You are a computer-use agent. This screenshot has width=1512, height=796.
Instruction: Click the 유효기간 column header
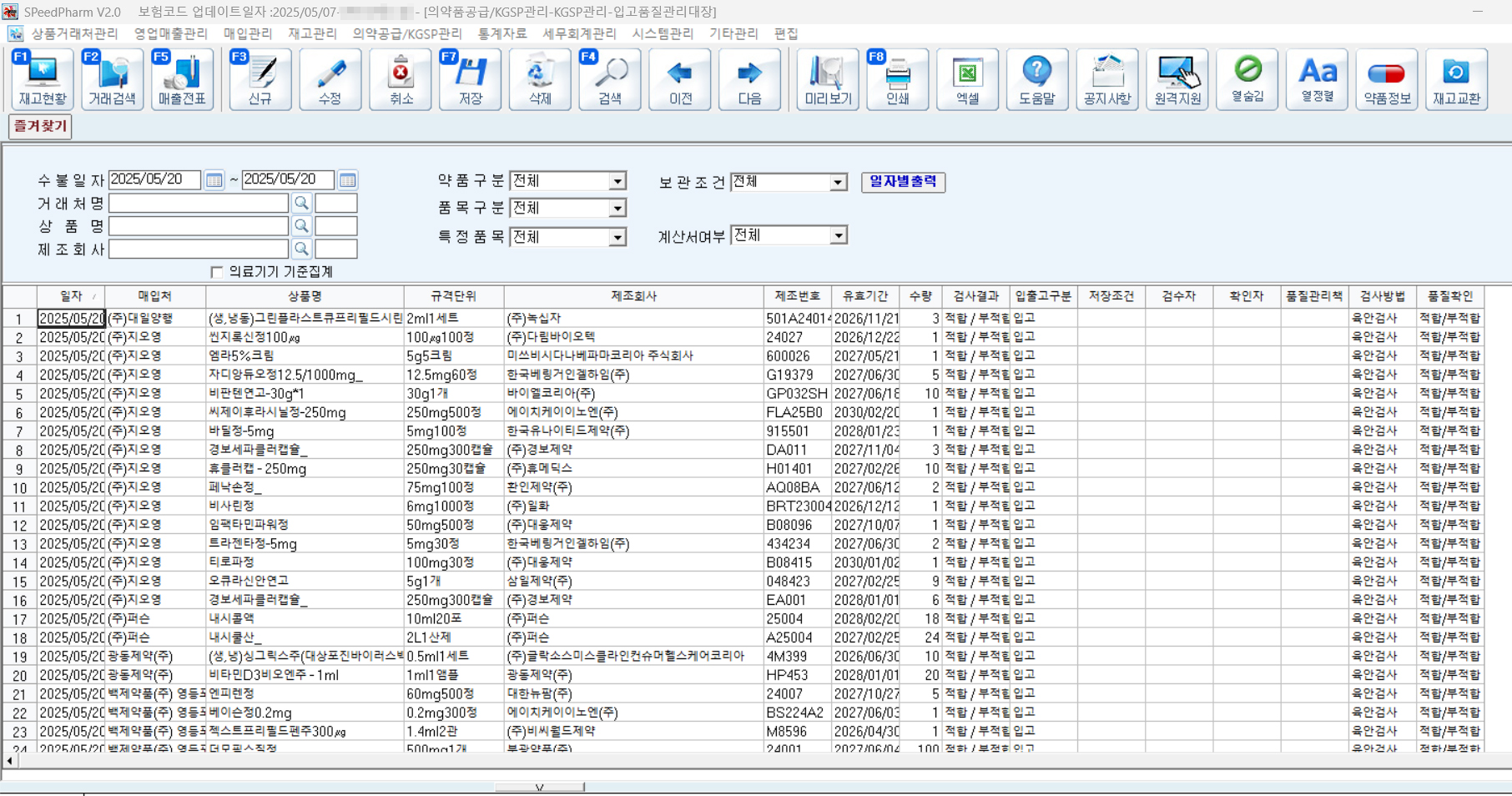865,296
